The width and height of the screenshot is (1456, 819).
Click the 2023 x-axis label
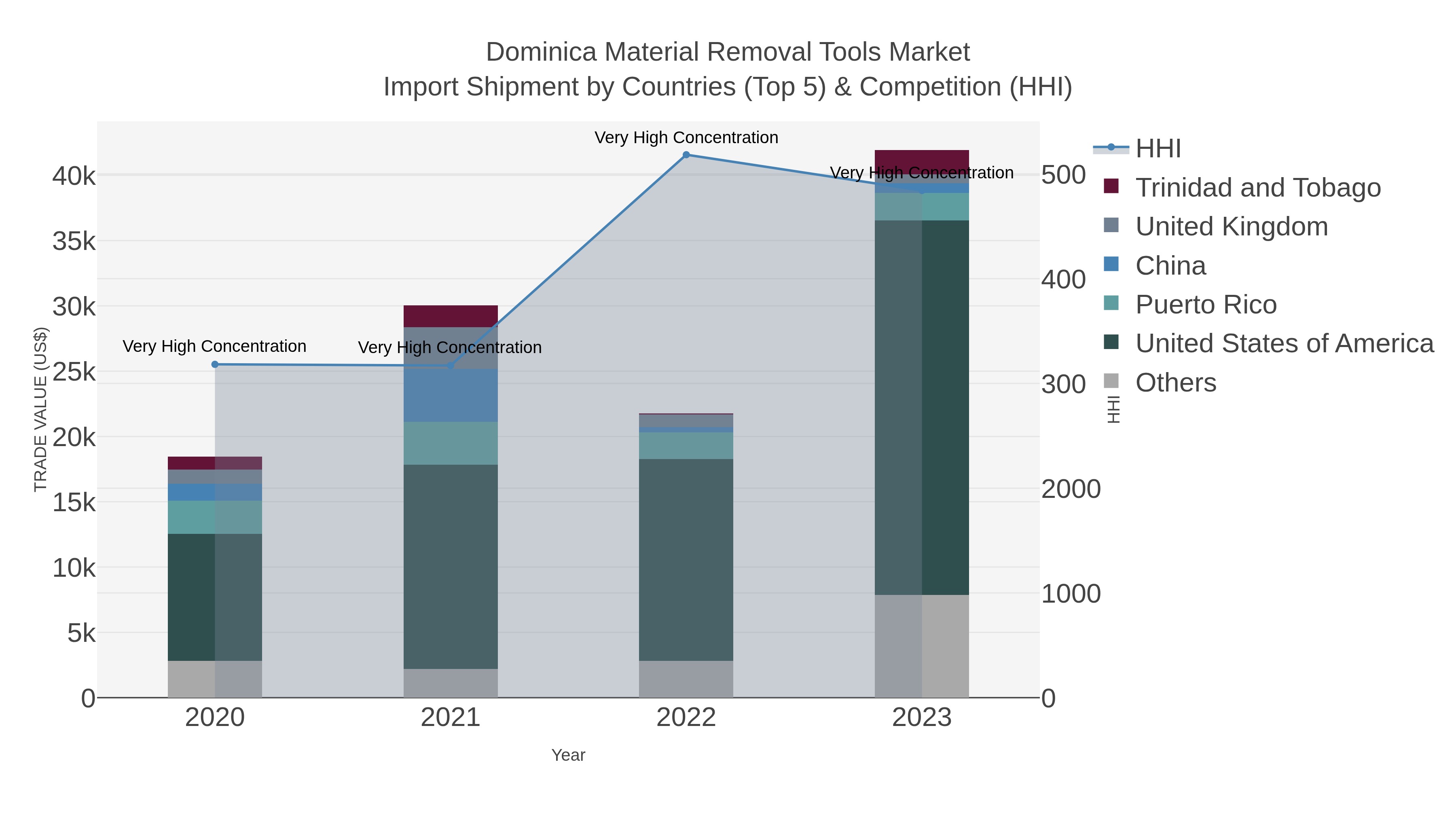tap(922, 718)
